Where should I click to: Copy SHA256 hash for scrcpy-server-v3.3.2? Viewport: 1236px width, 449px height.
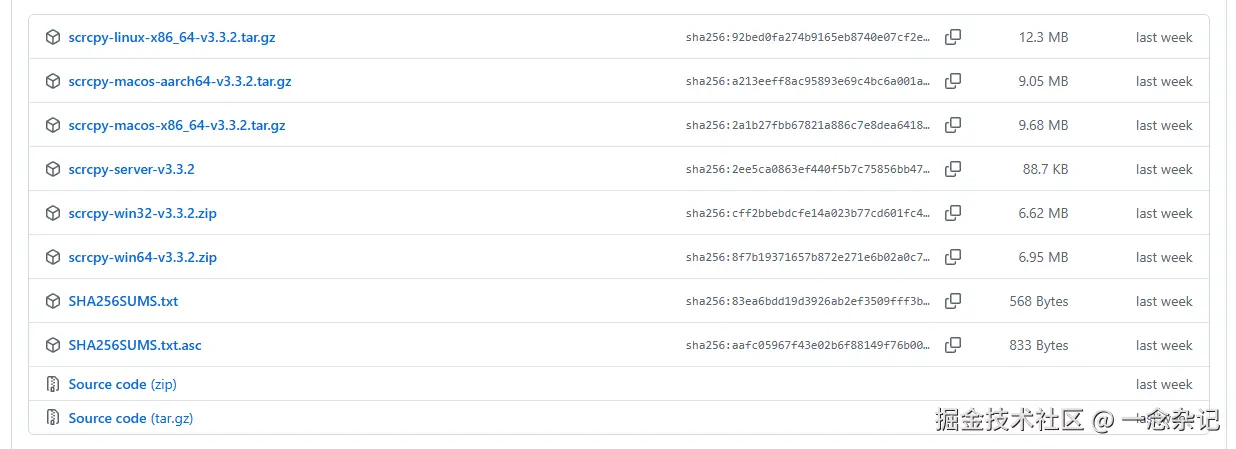(953, 169)
